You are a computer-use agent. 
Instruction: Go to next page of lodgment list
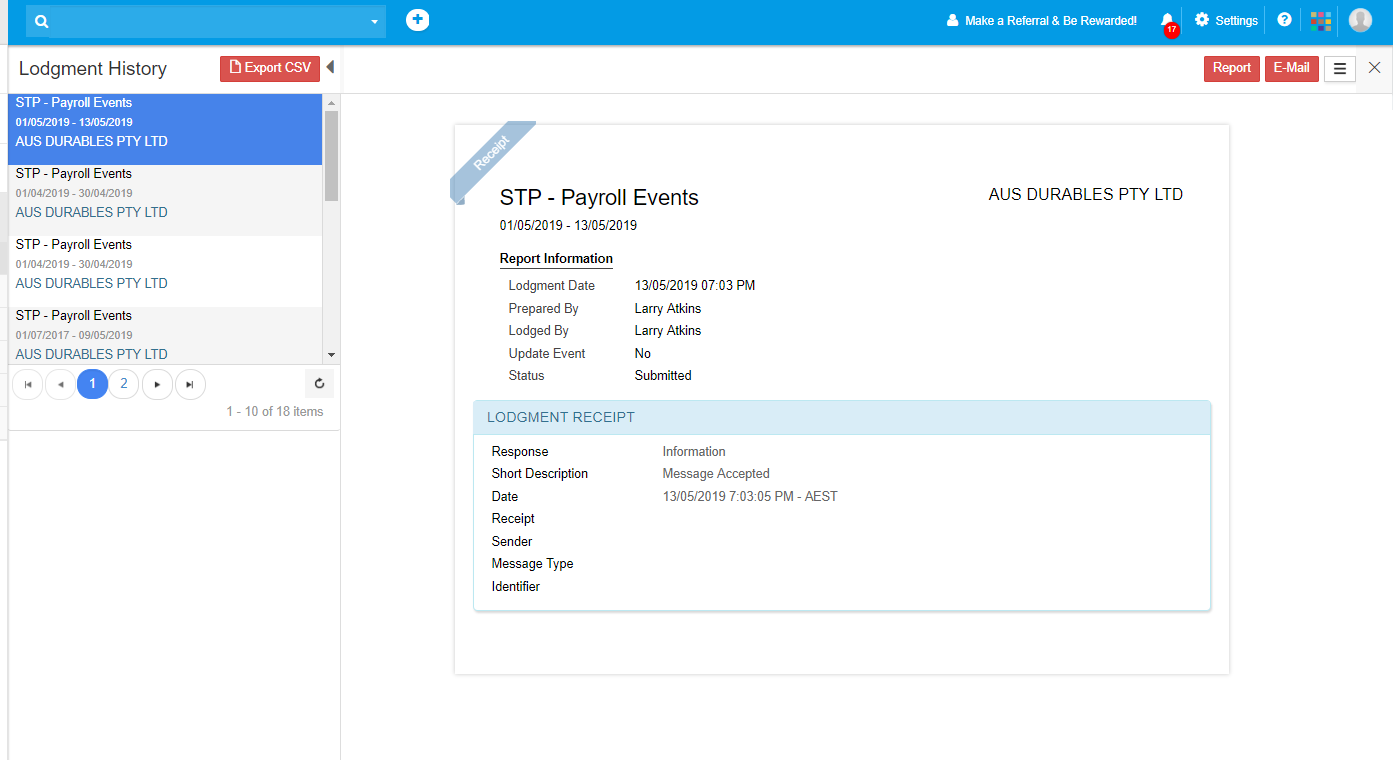pos(157,384)
